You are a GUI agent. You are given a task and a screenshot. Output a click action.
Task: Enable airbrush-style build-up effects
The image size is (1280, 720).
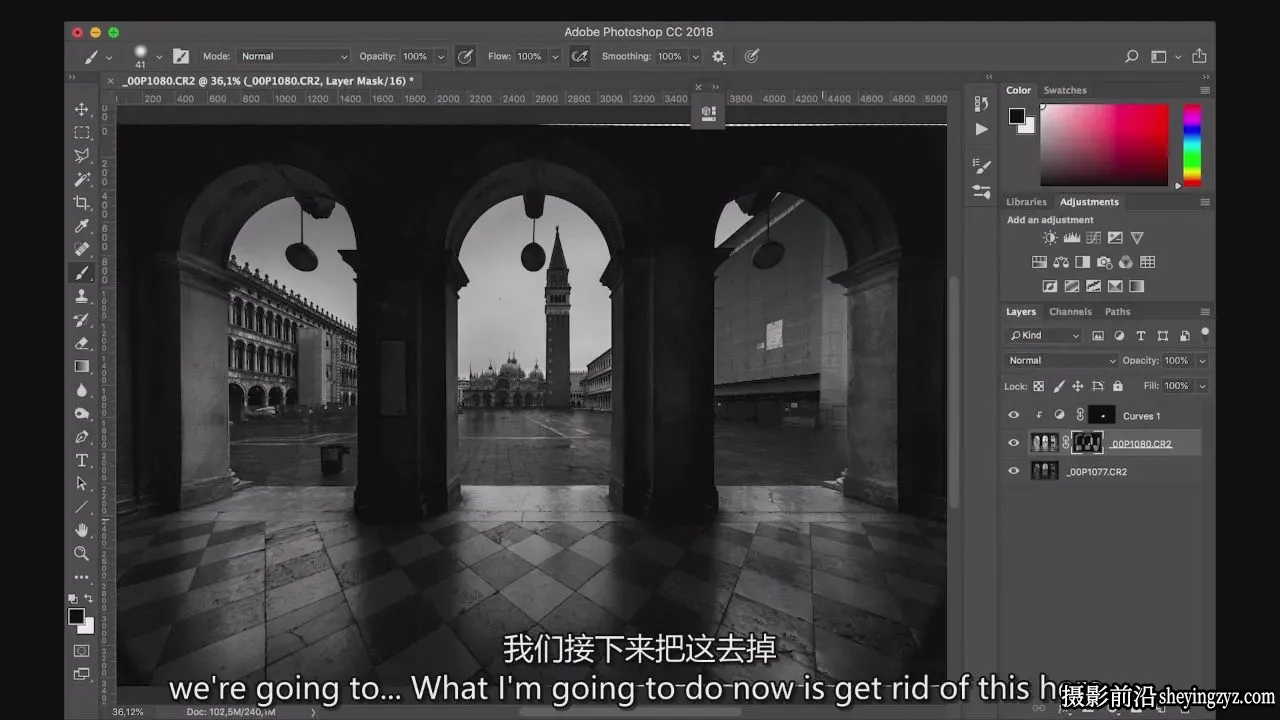(x=579, y=57)
